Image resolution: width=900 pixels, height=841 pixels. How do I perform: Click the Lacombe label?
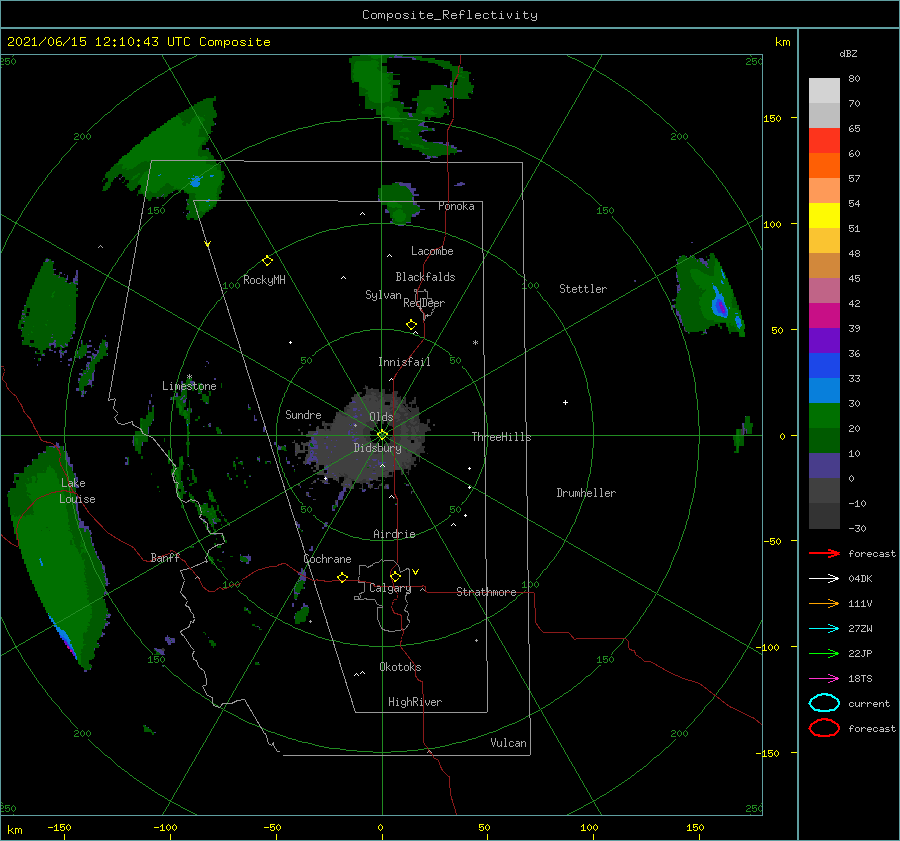click(432, 251)
